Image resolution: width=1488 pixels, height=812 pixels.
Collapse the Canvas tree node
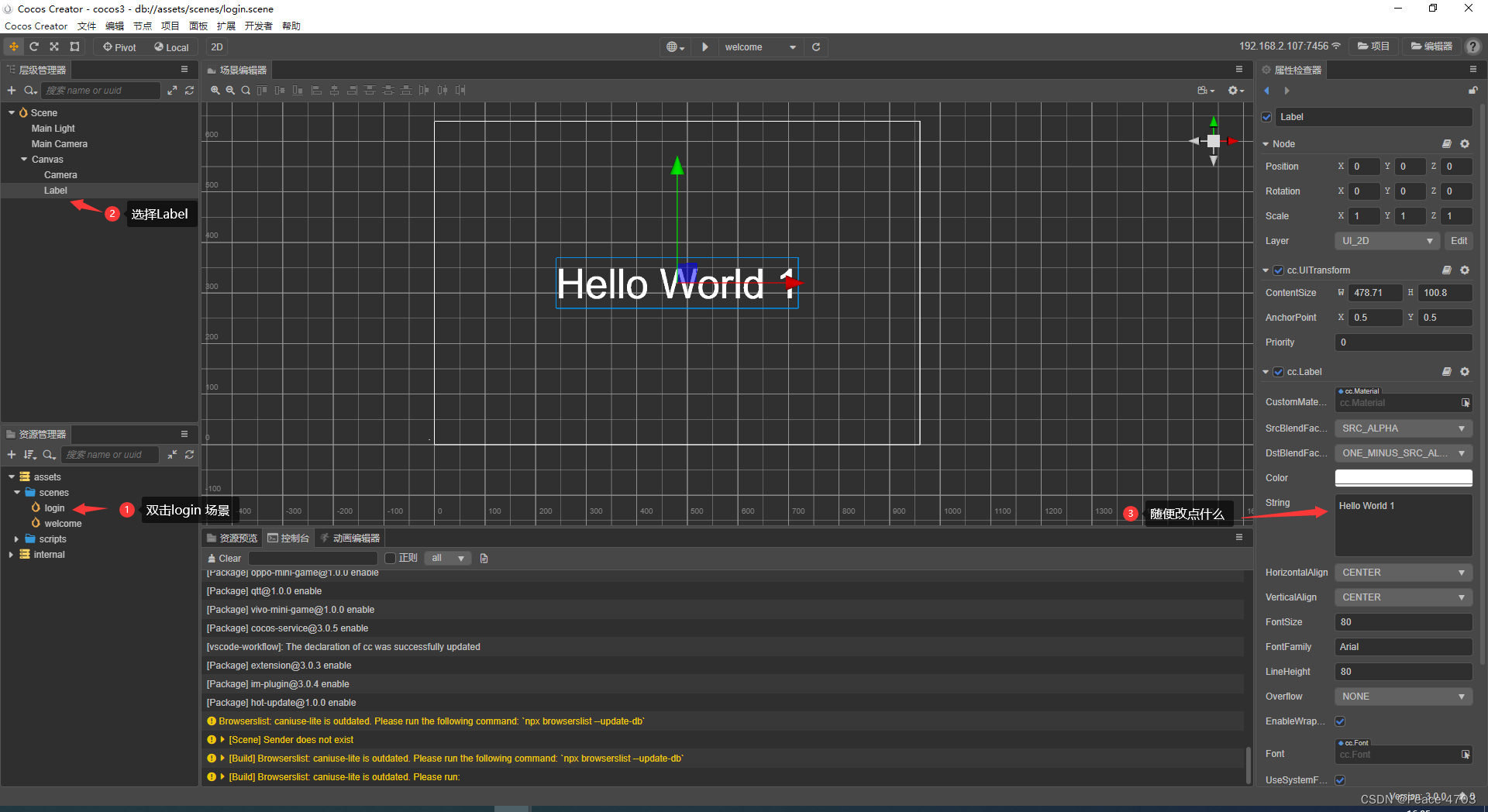pyautogui.click(x=24, y=160)
